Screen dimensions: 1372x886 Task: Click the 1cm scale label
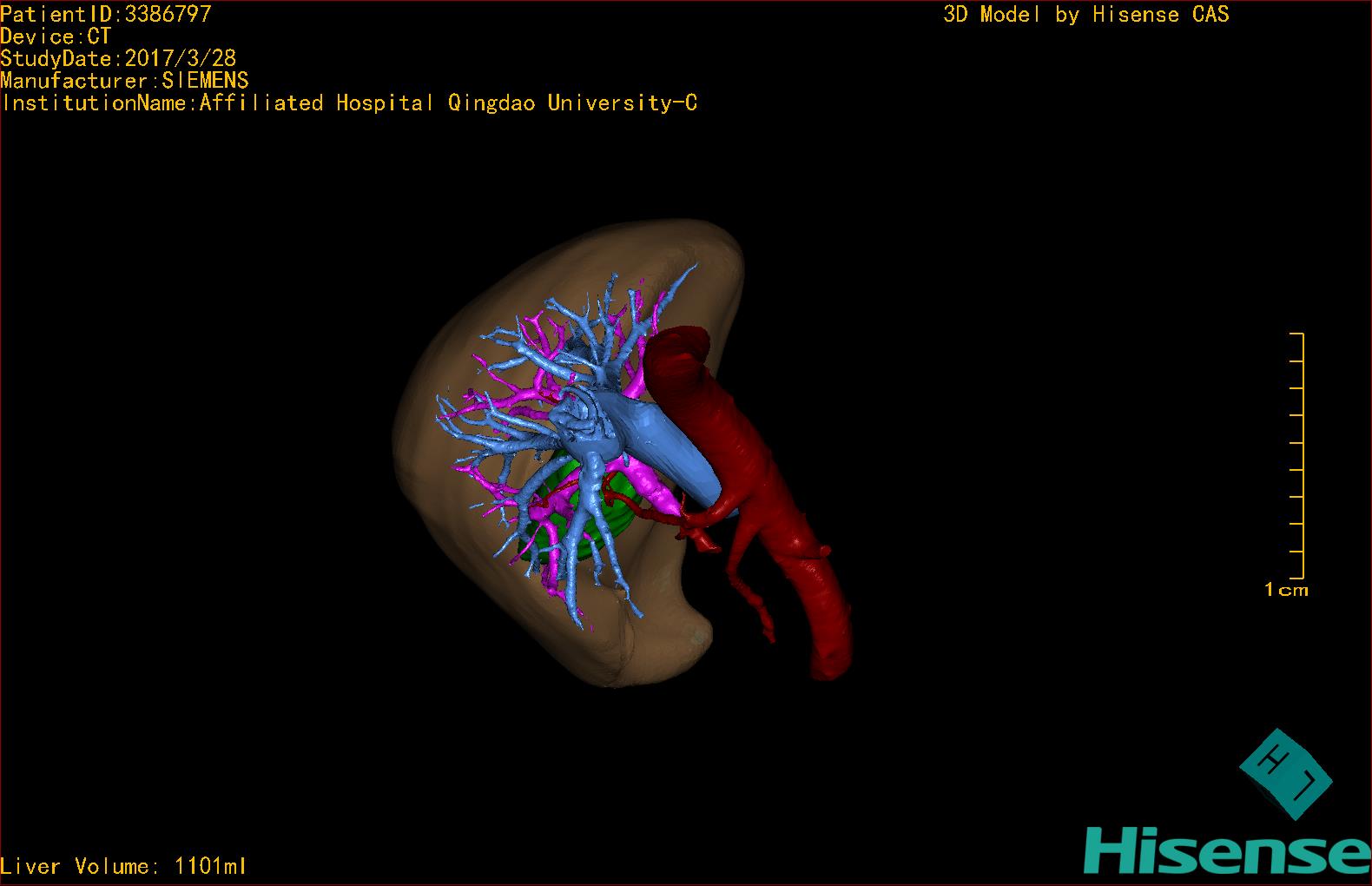[x=1285, y=590]
